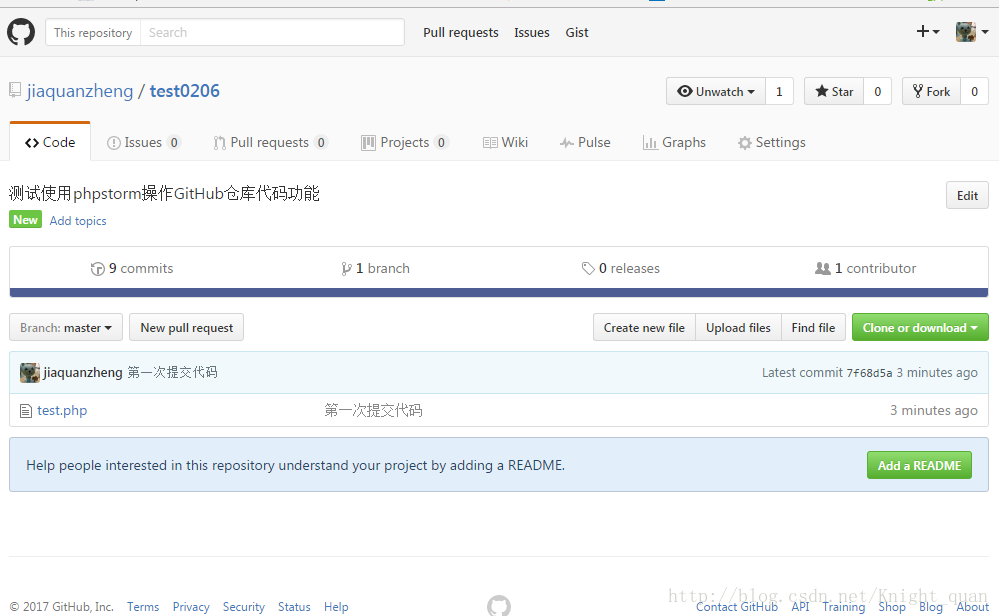Open the Shop footer link

pos(892,606)
